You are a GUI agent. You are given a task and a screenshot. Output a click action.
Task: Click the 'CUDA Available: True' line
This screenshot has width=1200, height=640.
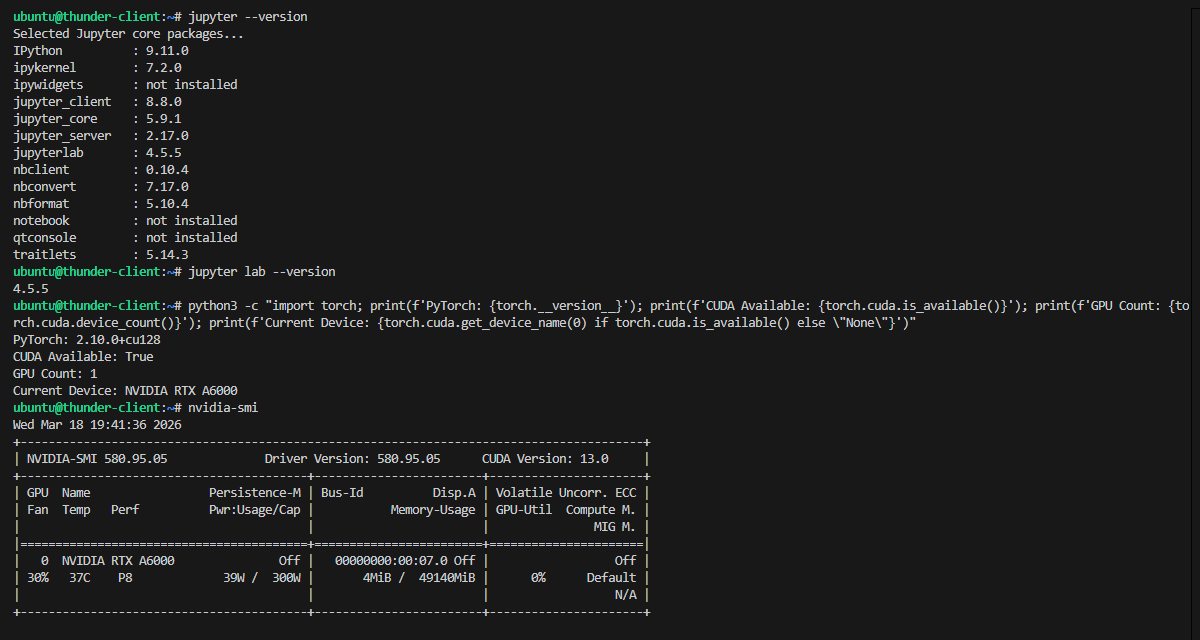pos(83,357)
